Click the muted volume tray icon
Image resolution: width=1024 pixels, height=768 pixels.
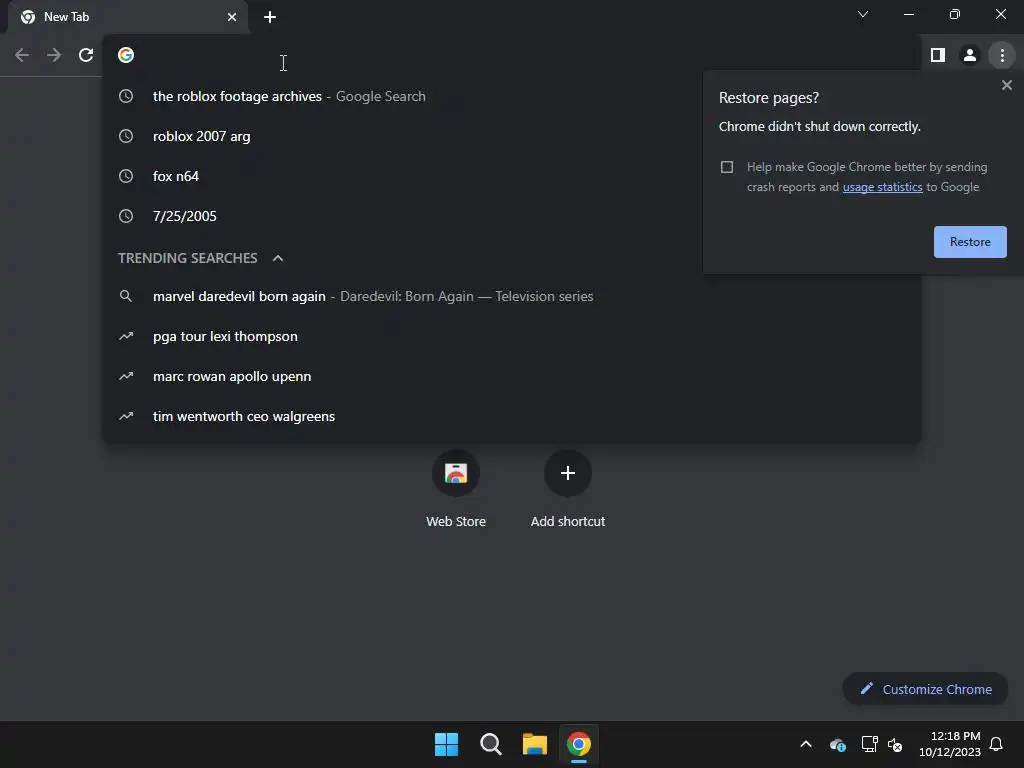tap(895, 744)
